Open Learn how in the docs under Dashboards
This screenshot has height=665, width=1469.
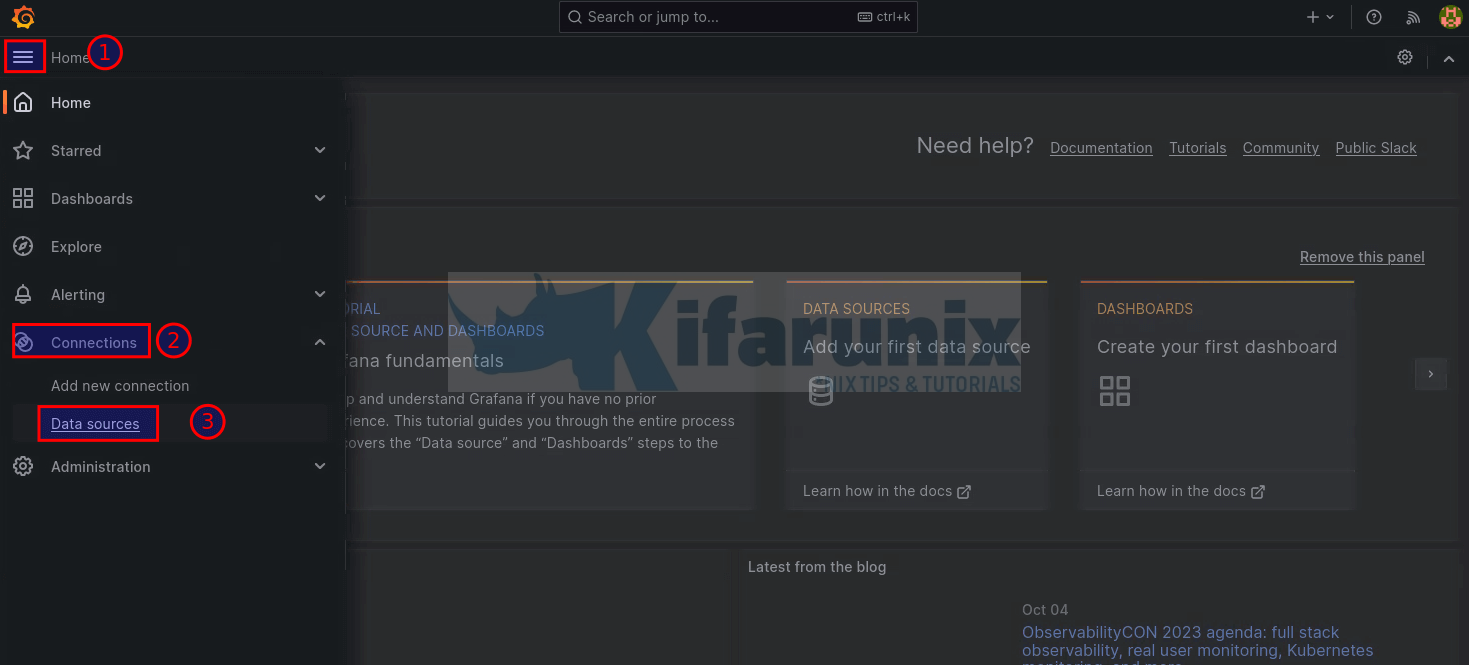(1180, 491)
